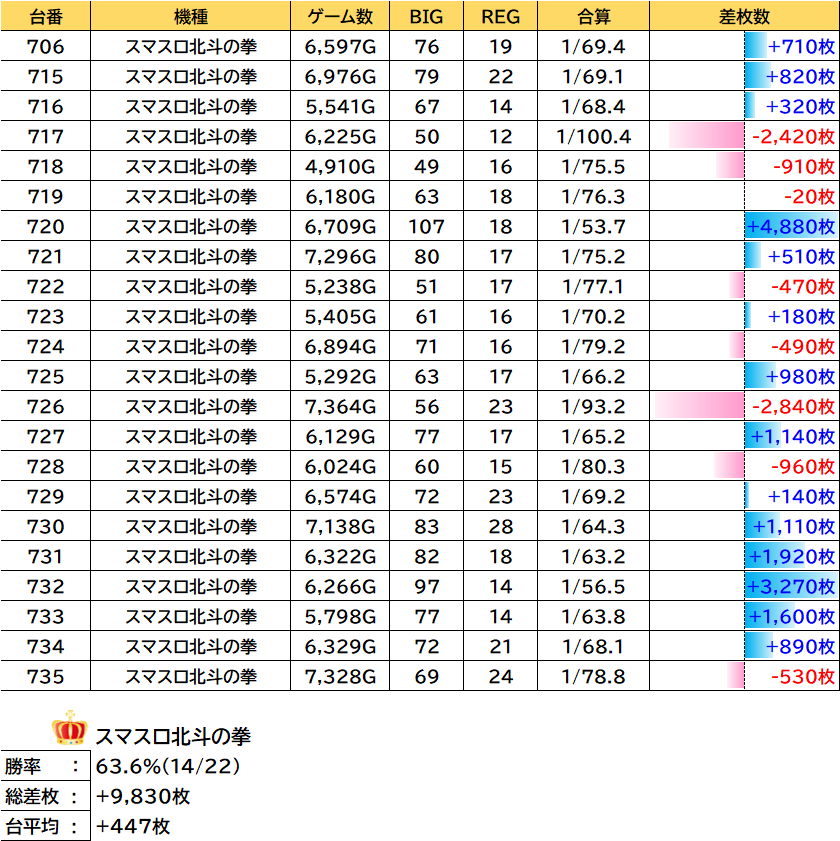
Task: Click the +4,880枚 difference value
Action: pyautogui.click(x=791, y=226)
